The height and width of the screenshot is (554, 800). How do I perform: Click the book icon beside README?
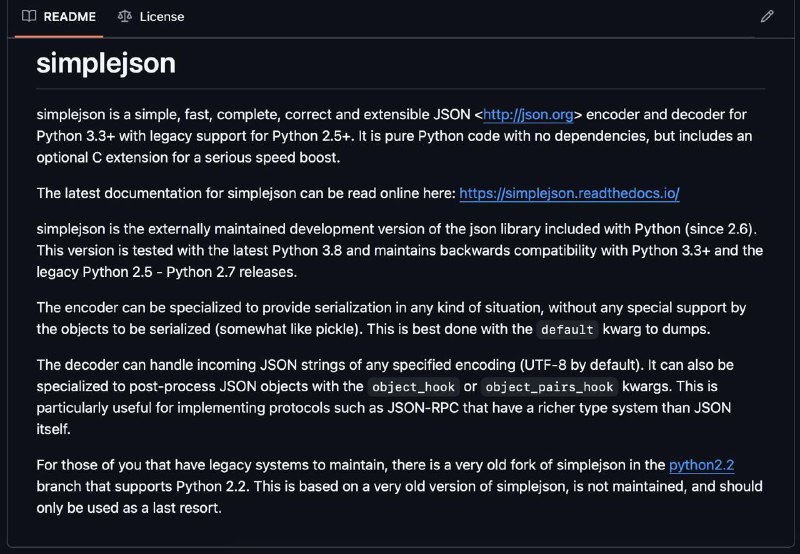pyautogui.click(x=29, y=16)
